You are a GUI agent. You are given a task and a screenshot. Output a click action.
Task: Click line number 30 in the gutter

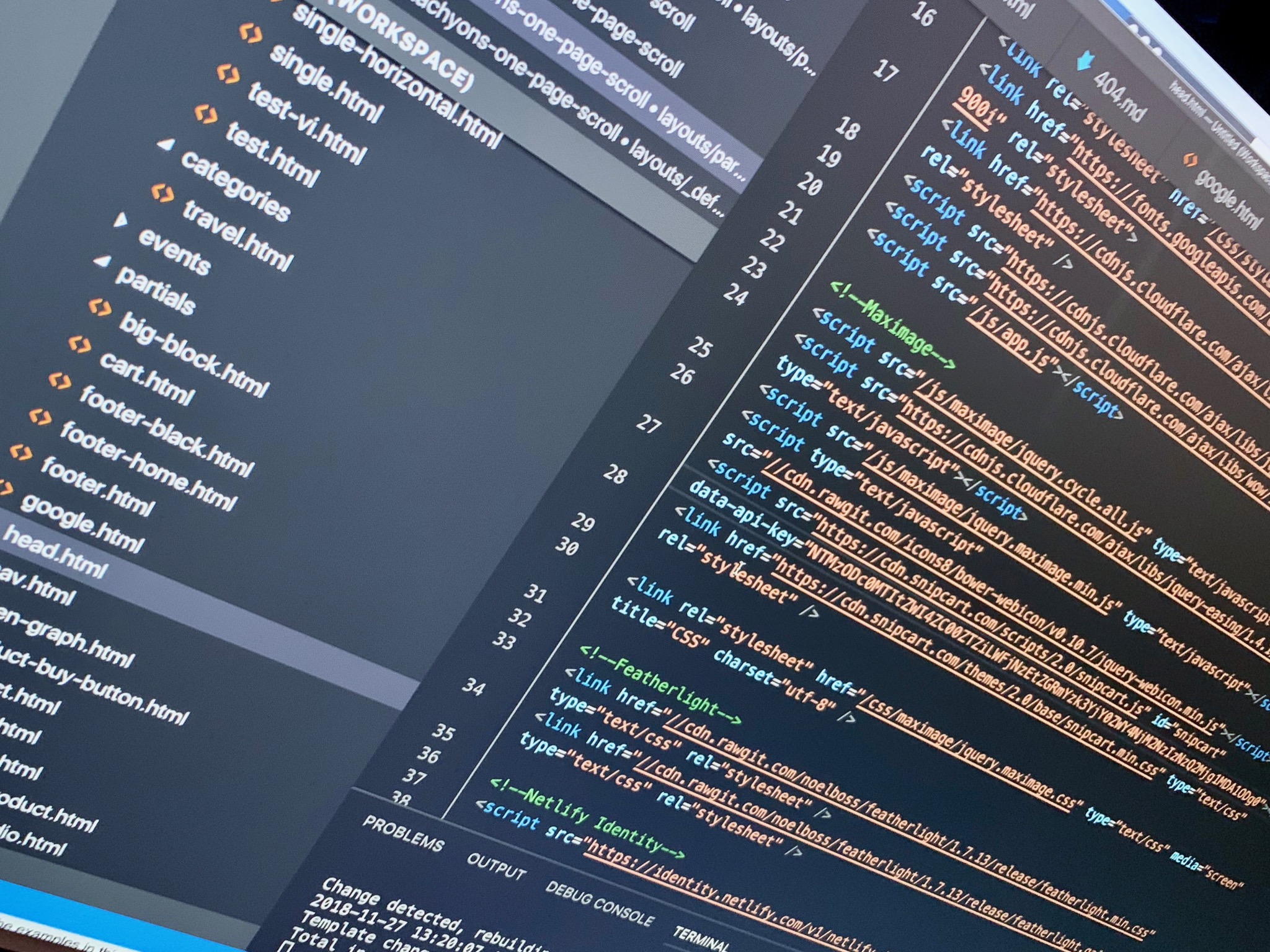pos(566,545)
